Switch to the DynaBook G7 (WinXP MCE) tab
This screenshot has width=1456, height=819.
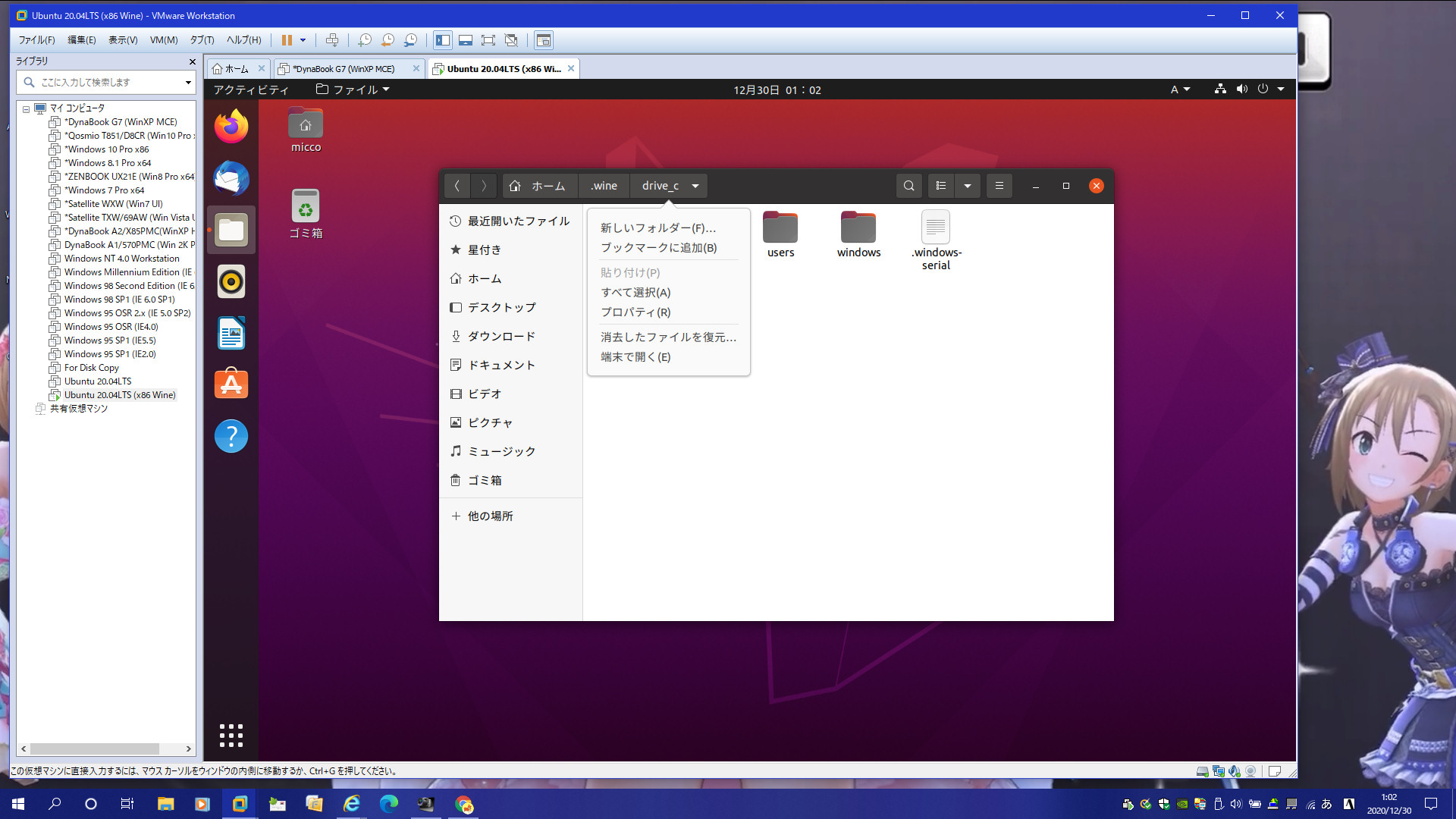[x=343, y=69]
